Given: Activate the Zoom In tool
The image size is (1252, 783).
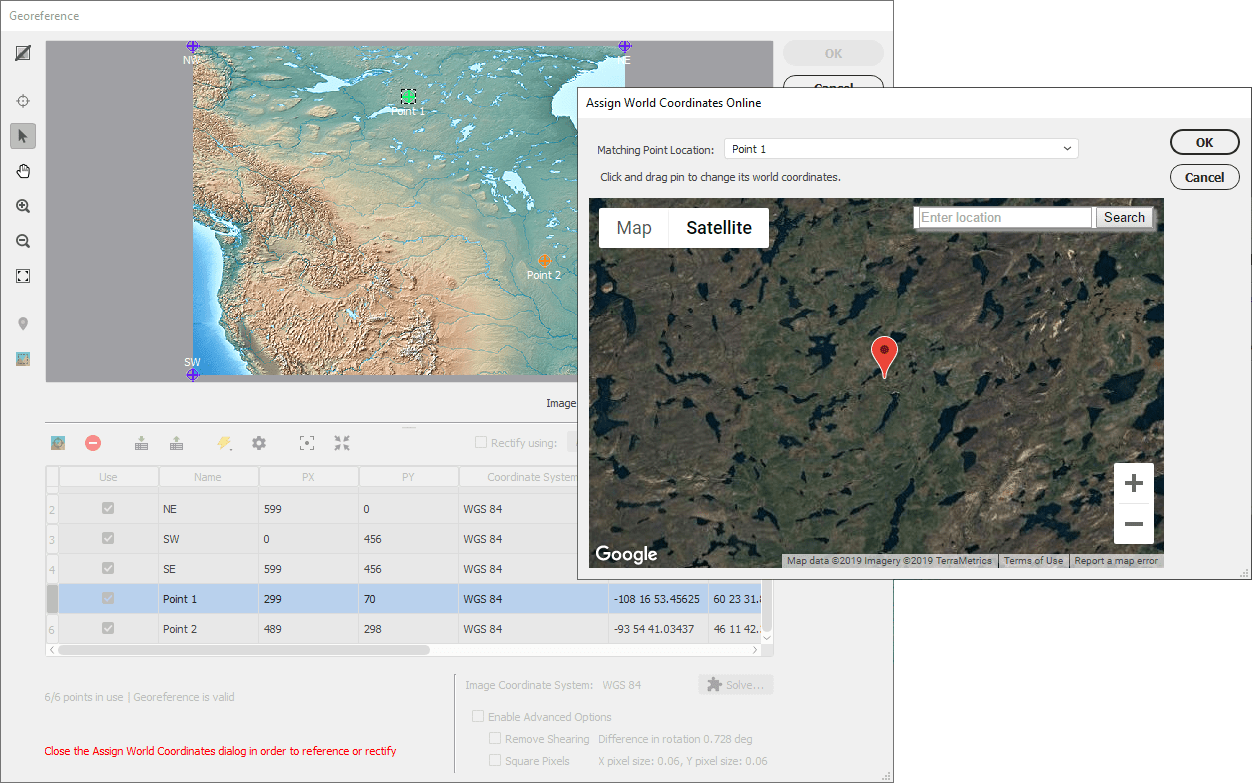Looking at the screenshot, I should [x=22, y=206].
